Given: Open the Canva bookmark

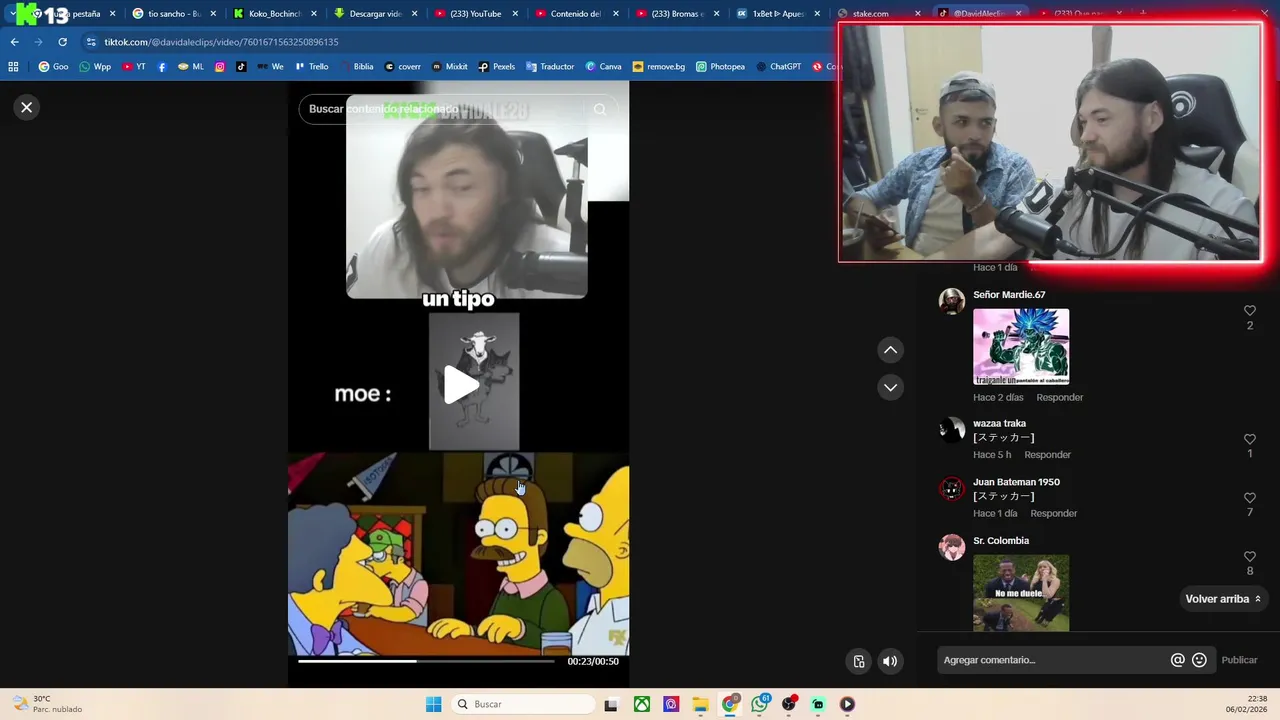Looking at the screenshot, I should (603, 67).
